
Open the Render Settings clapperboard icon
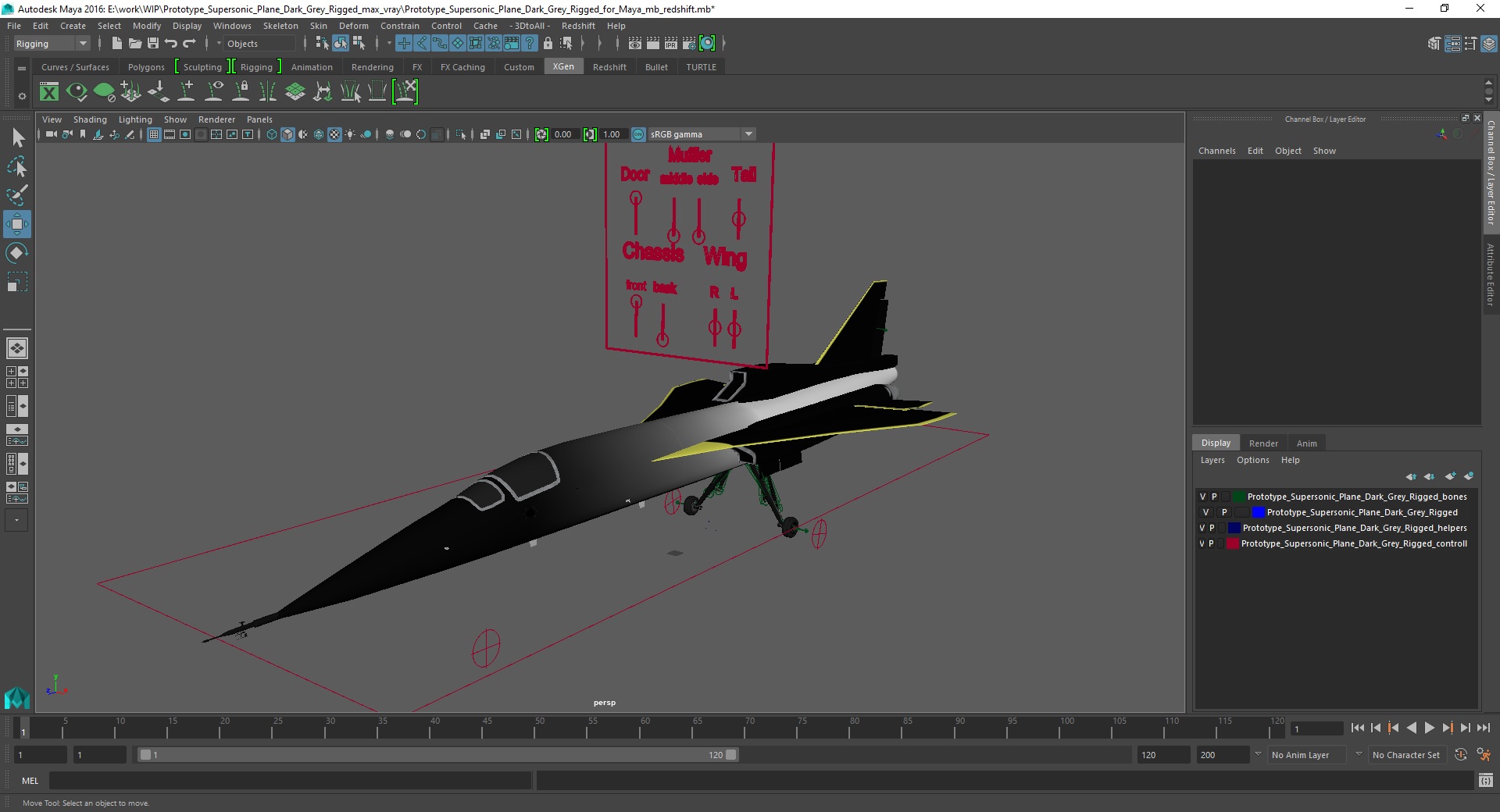click(x=689, y=44)
